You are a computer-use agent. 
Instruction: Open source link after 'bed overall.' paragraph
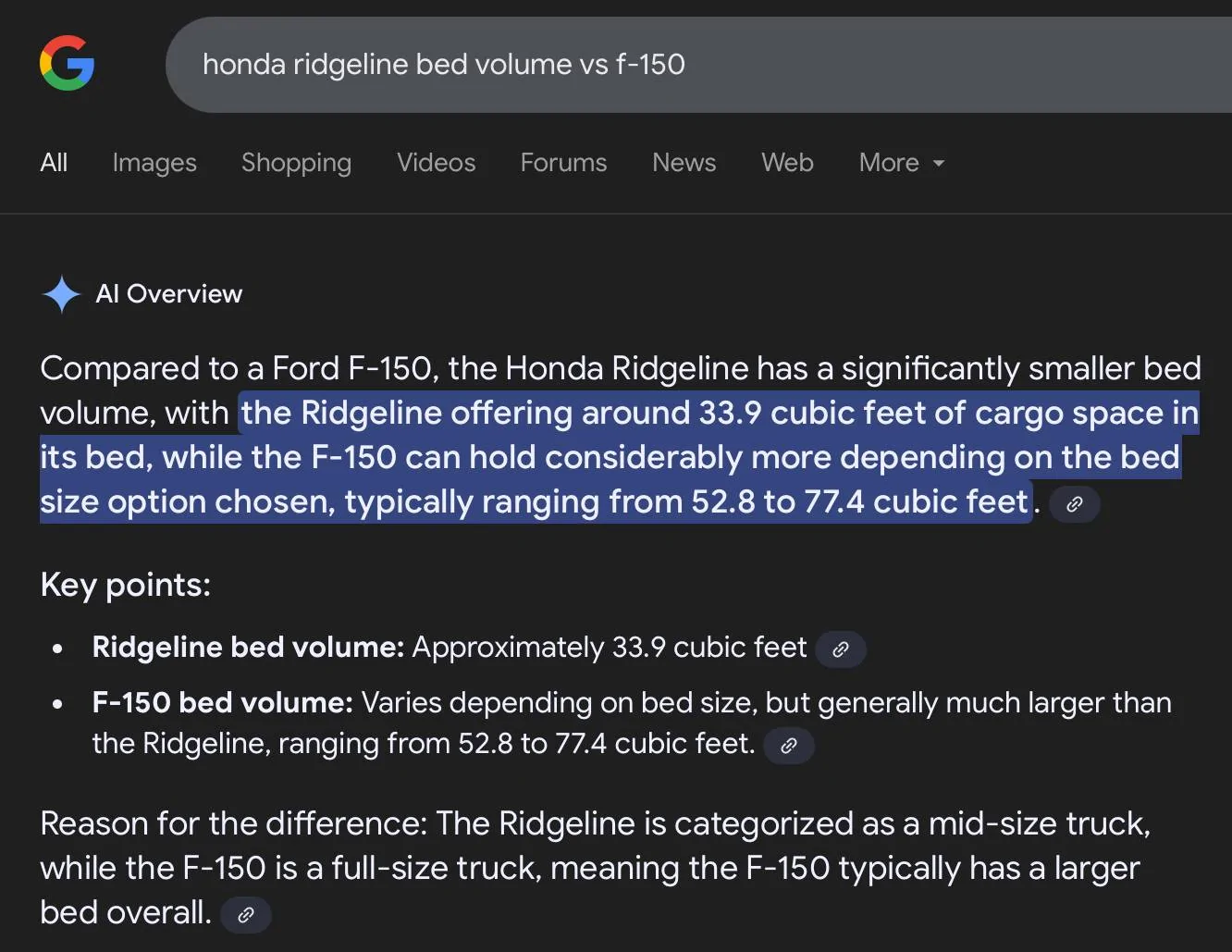pos(246,915)
